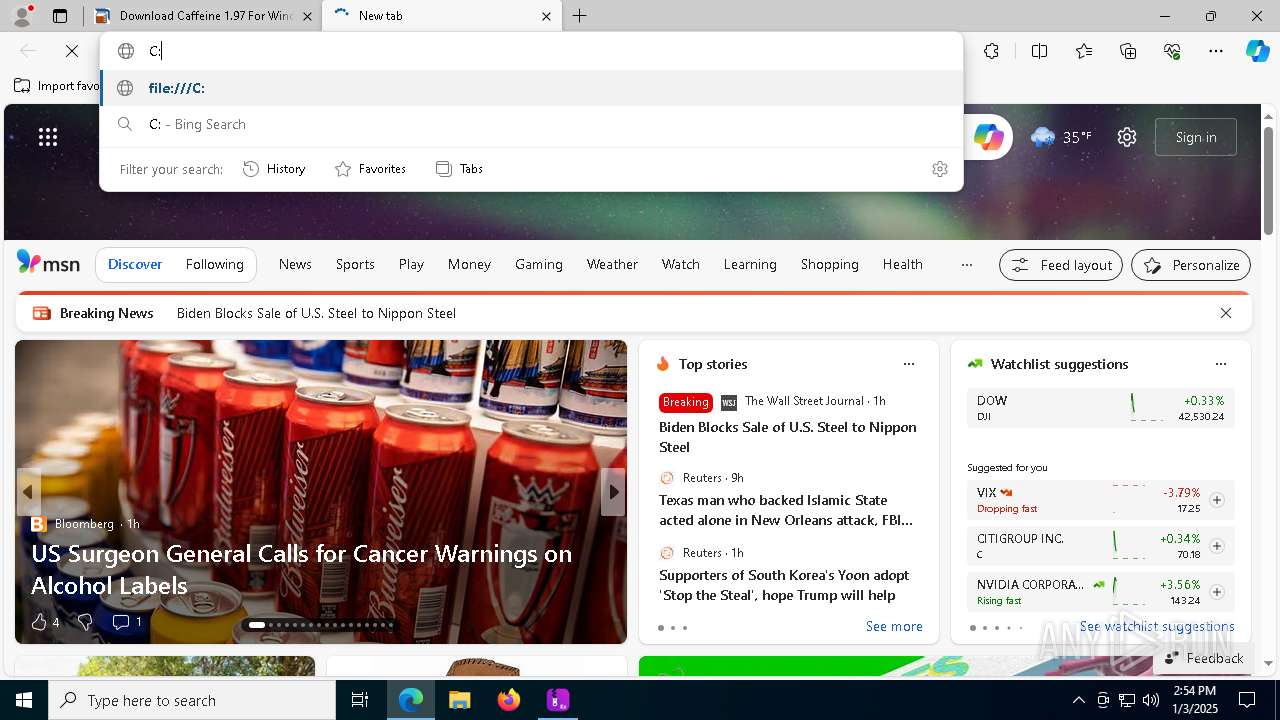Show previous carousel story arrow
1280x720 pixels.
click(x=28, y=492)
